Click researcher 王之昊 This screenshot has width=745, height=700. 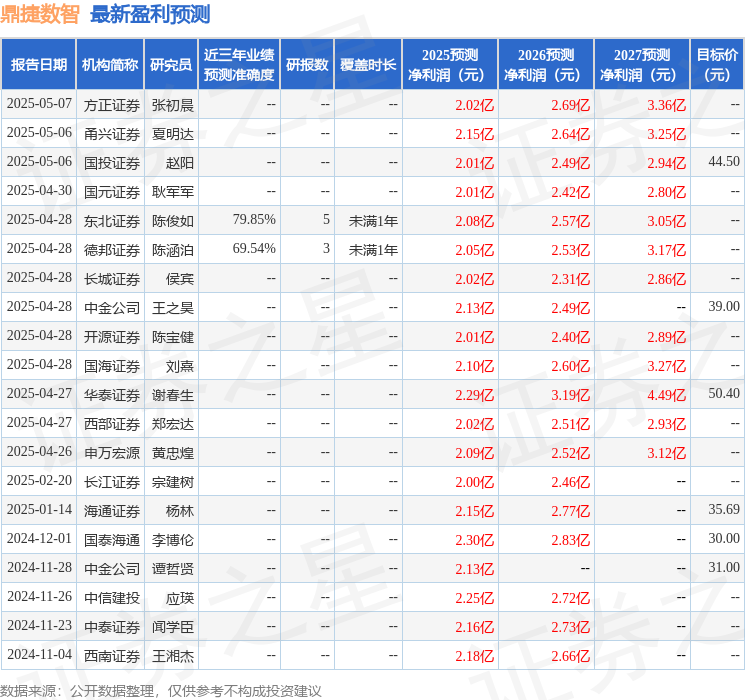[173, 308]
